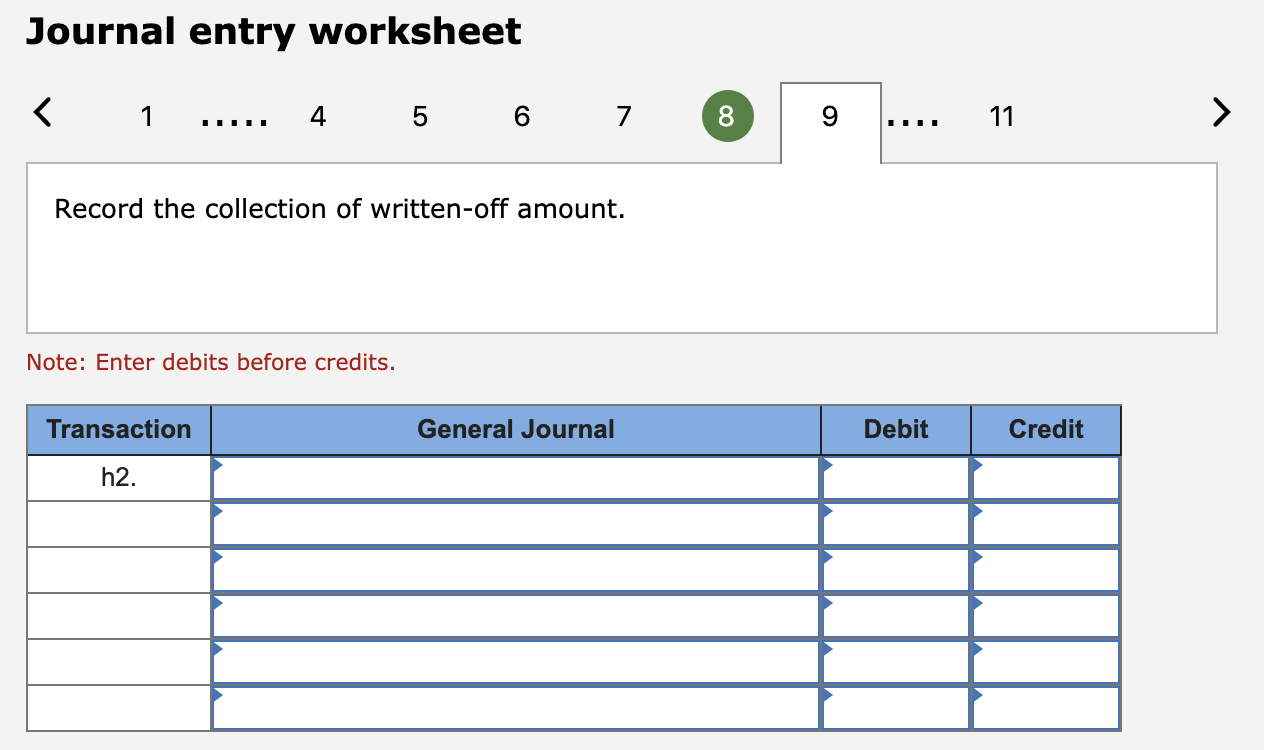Click the Debit field in h2. row

click(896, 478)
